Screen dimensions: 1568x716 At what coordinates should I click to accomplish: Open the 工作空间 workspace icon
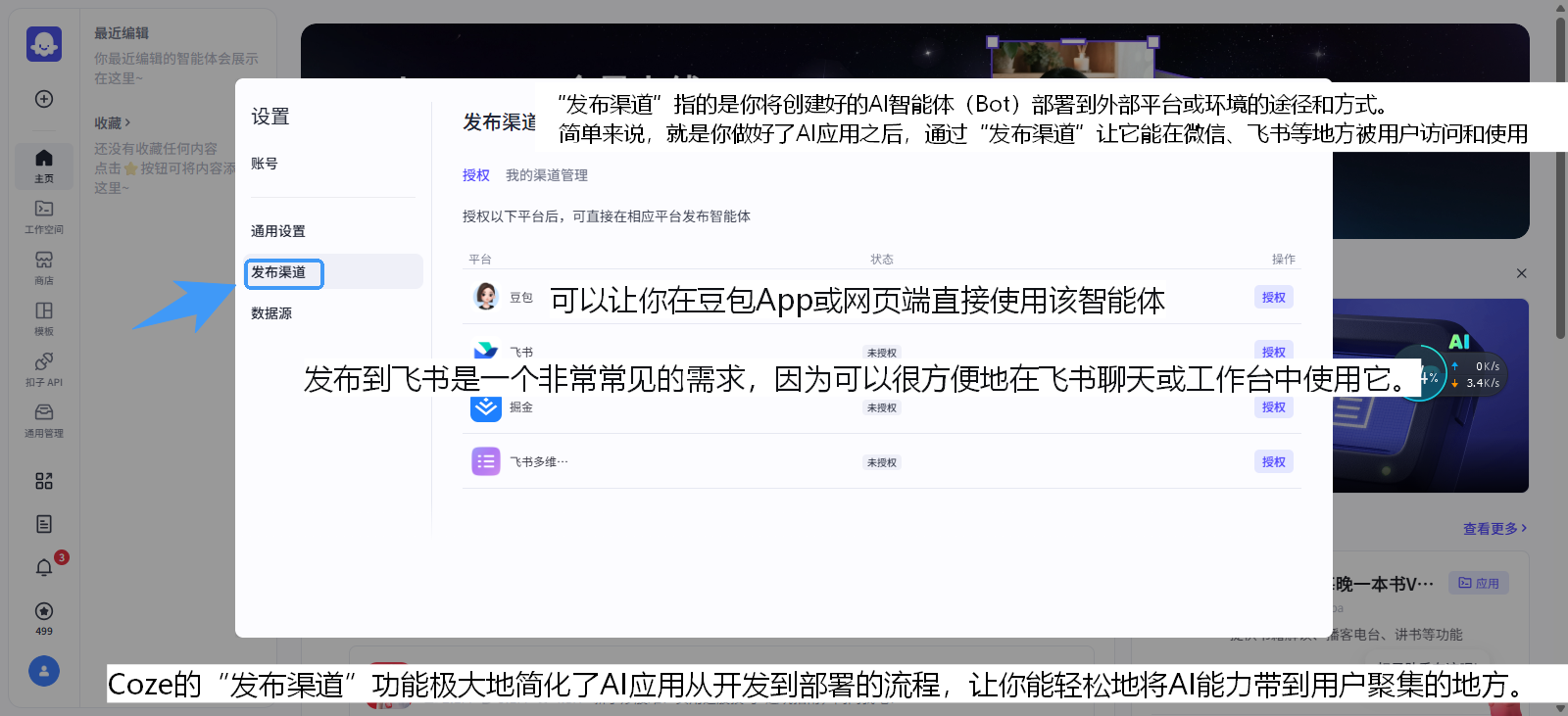(44, 216)
